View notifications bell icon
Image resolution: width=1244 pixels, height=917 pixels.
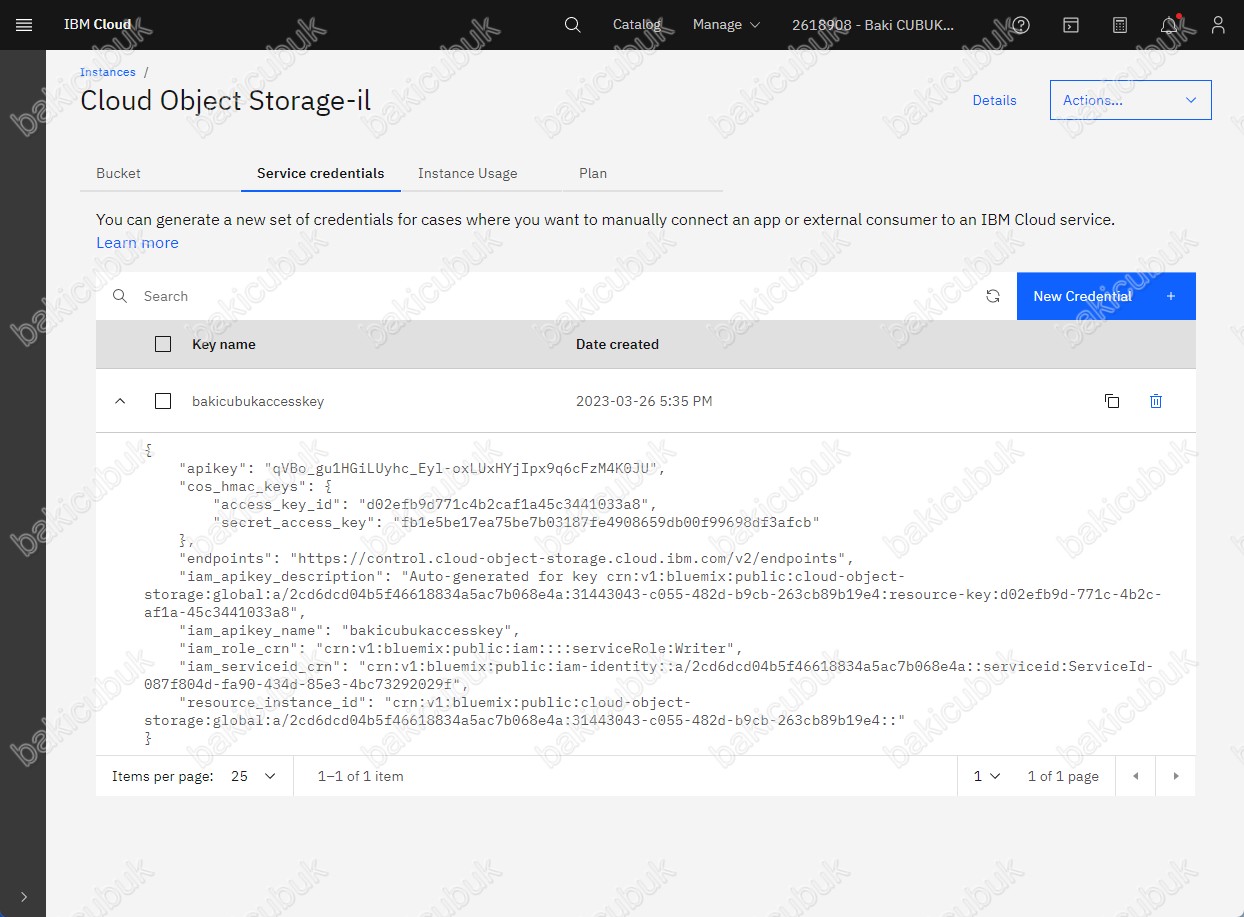tap(1168, 25)
